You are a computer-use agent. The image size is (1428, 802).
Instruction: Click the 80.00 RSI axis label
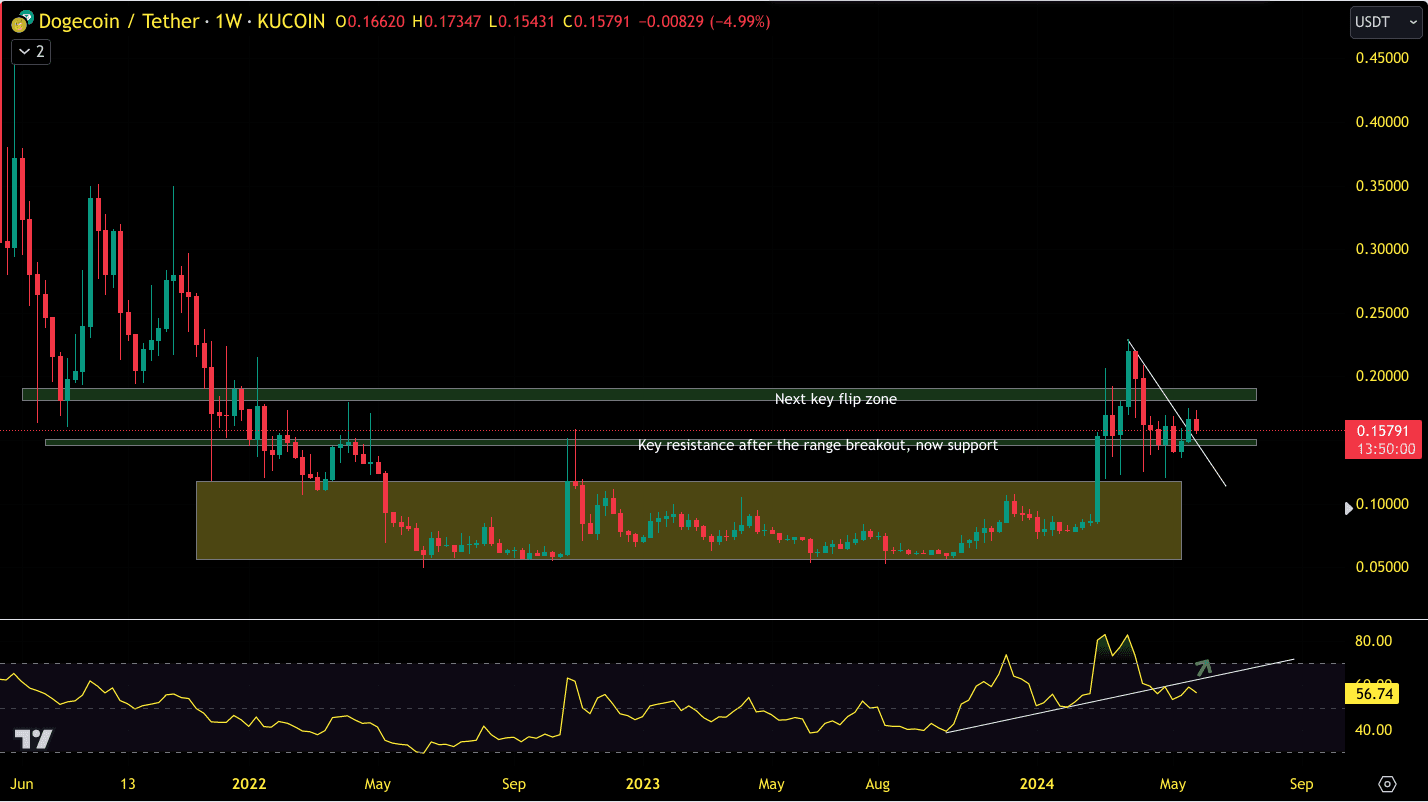click(x=1373, y=641)
